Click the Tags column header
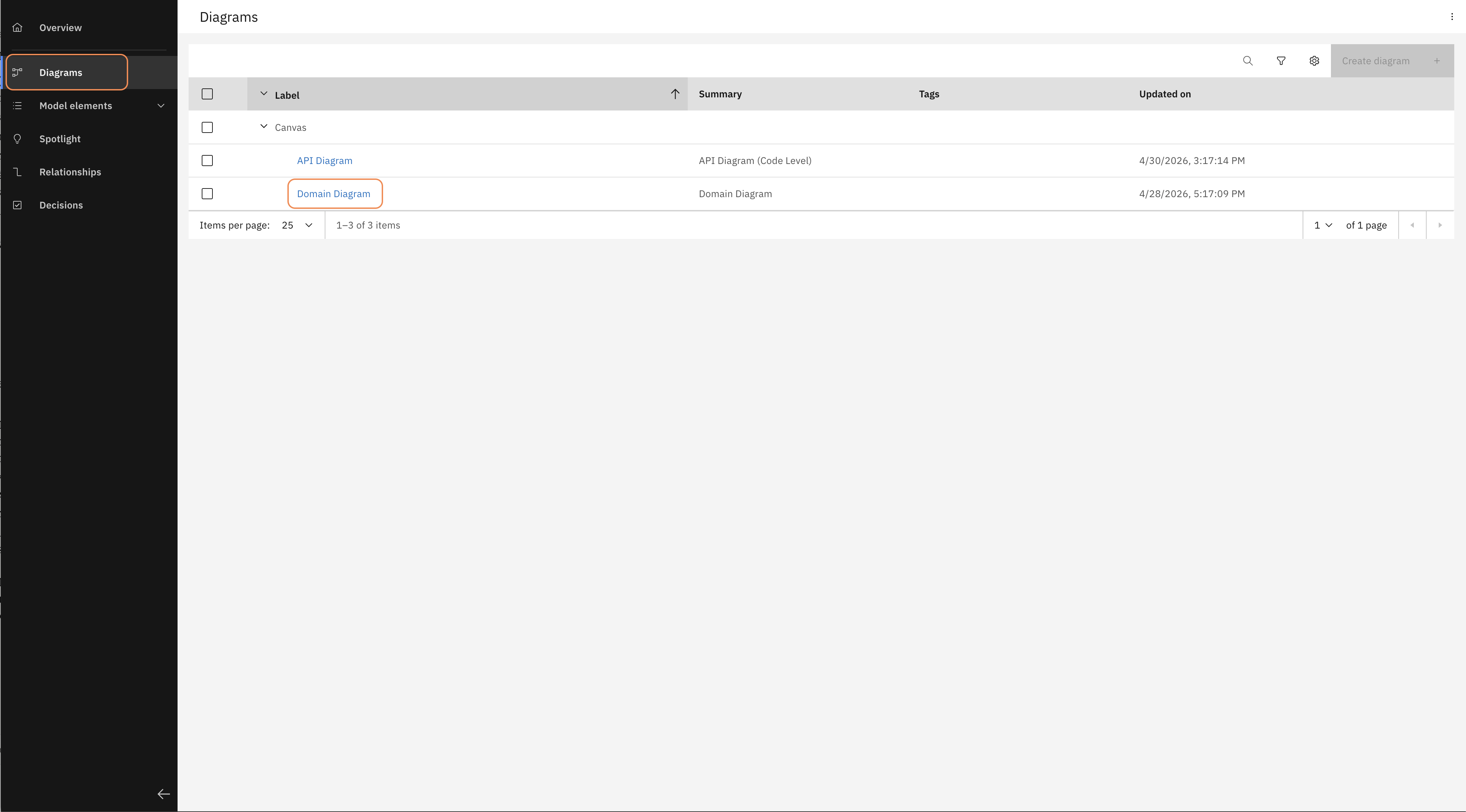Image resolution: width=1466 pixels, height=812 pixels. coord(929,94)
